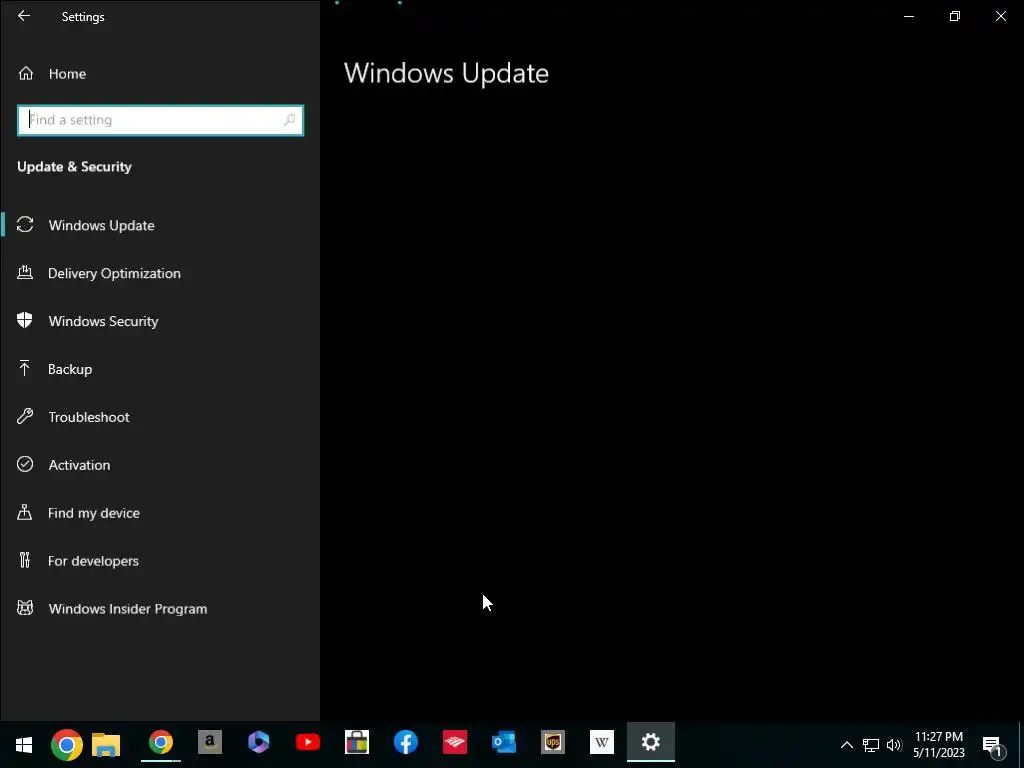This screenshot has width=1024, height=768.
Task: Open Delivery Optimization page
Action: [x=99, y=273]
